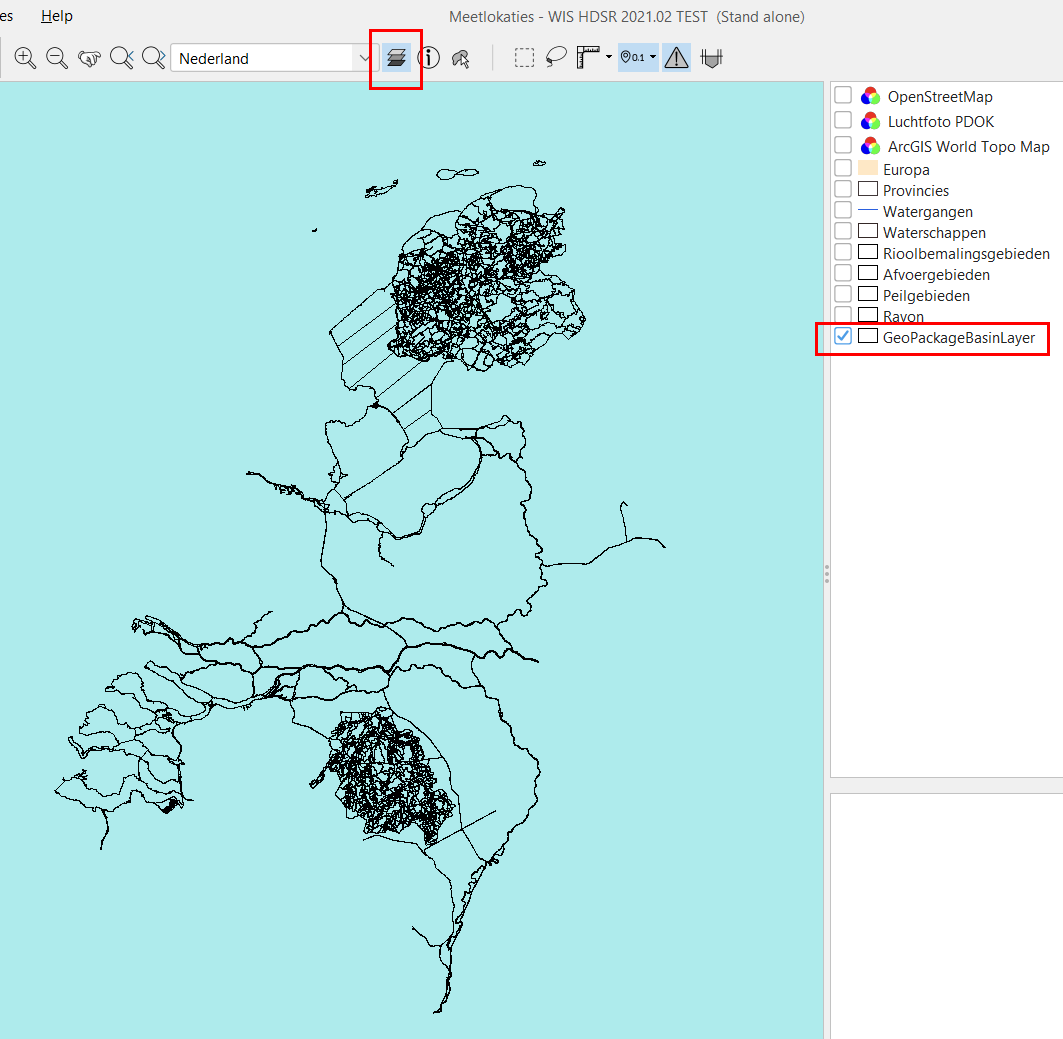Image resolution: width=1063 pixels, height=1039 pixels.
Task: Expand the ruler measure tool dropdown arrow
Action: pos(608,58)
